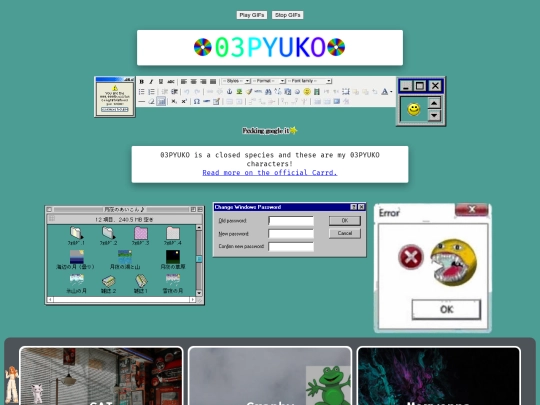Click the cleanup brush icon
Viewport: 540px width, 405px height.
click(249, 92)
